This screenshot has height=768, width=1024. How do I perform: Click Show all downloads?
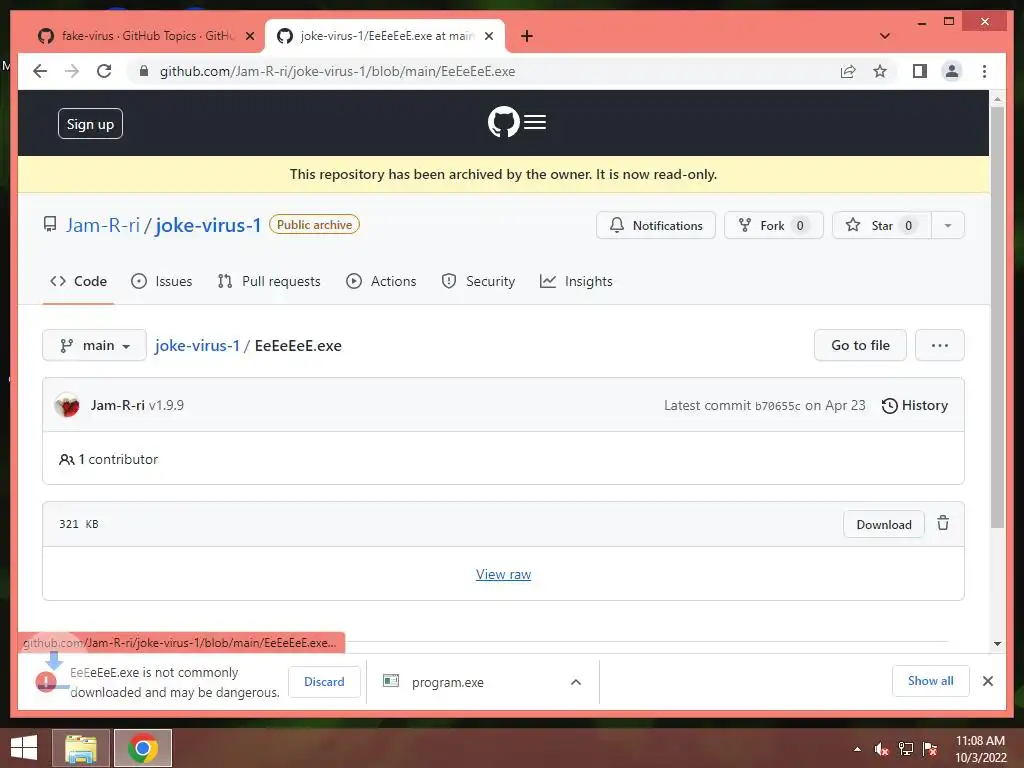(x=930, y=681)
